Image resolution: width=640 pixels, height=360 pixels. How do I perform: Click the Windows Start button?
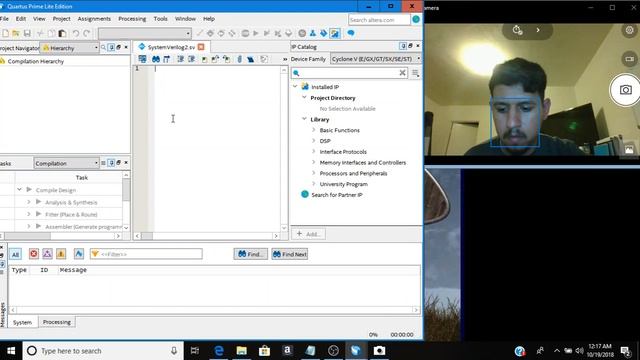[x=11, y=351]
